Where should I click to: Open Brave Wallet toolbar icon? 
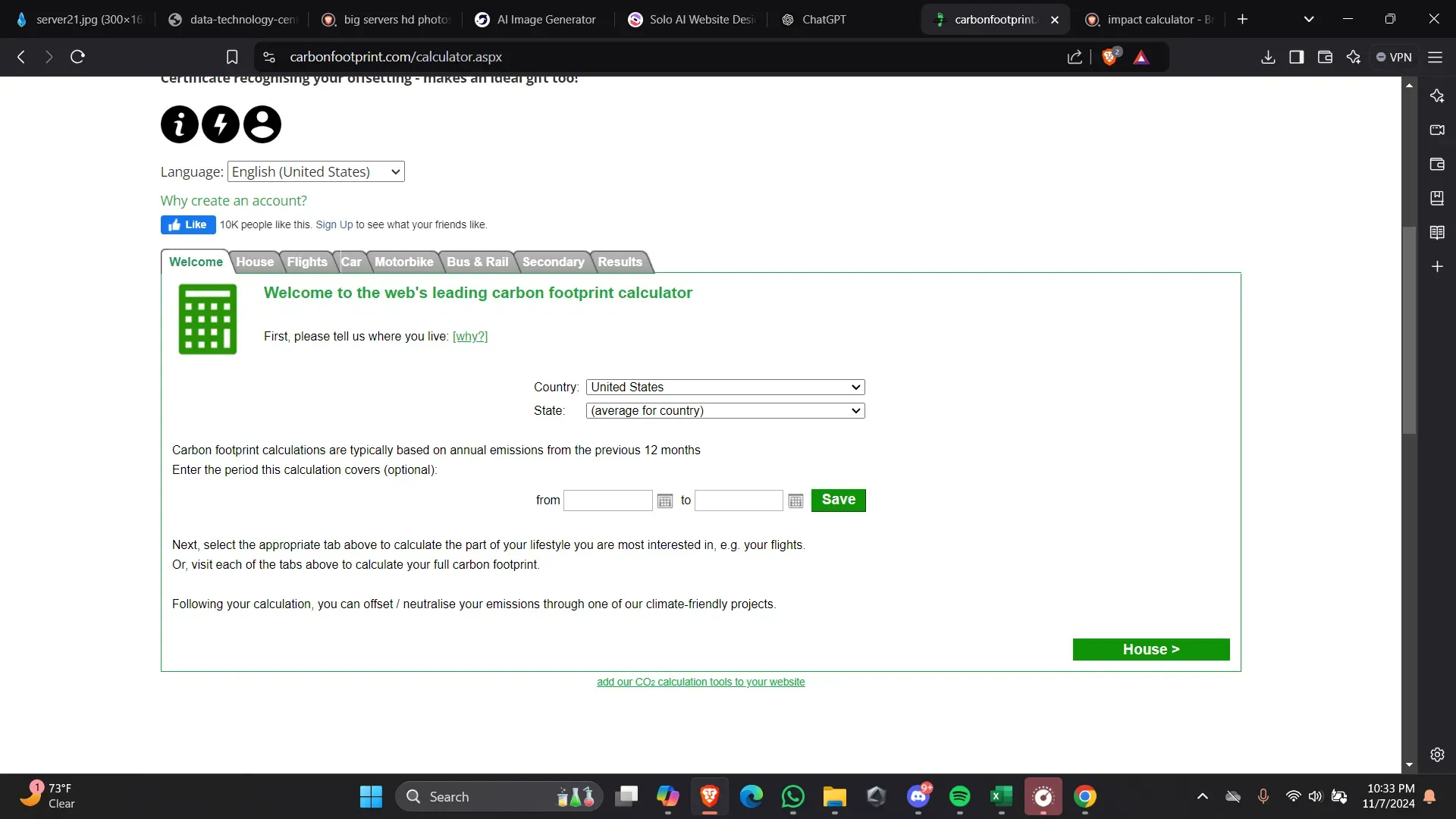pyautogui.click(x=1325, y=57)
